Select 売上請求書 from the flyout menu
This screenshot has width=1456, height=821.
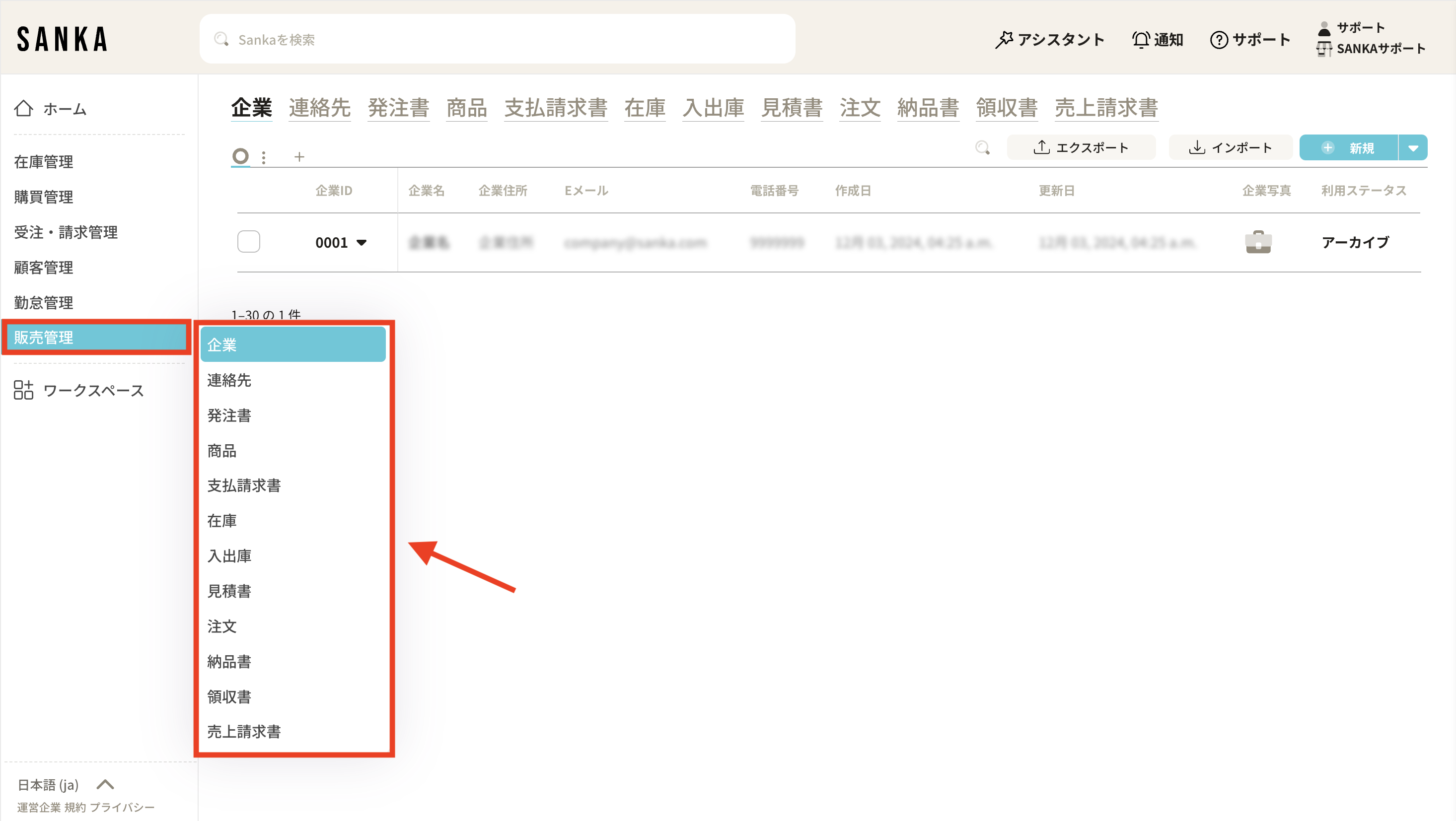(244, 732)
